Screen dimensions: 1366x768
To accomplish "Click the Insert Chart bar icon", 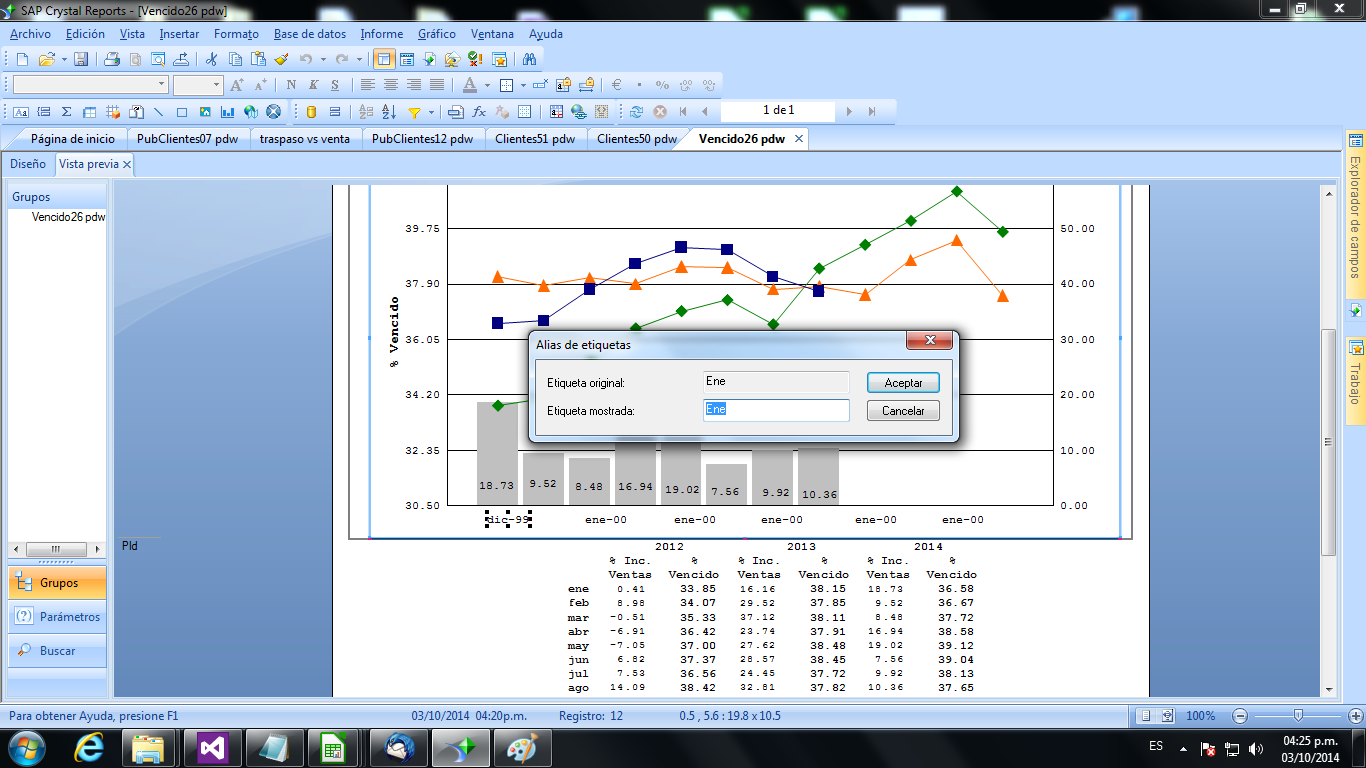I will (228, 112).
